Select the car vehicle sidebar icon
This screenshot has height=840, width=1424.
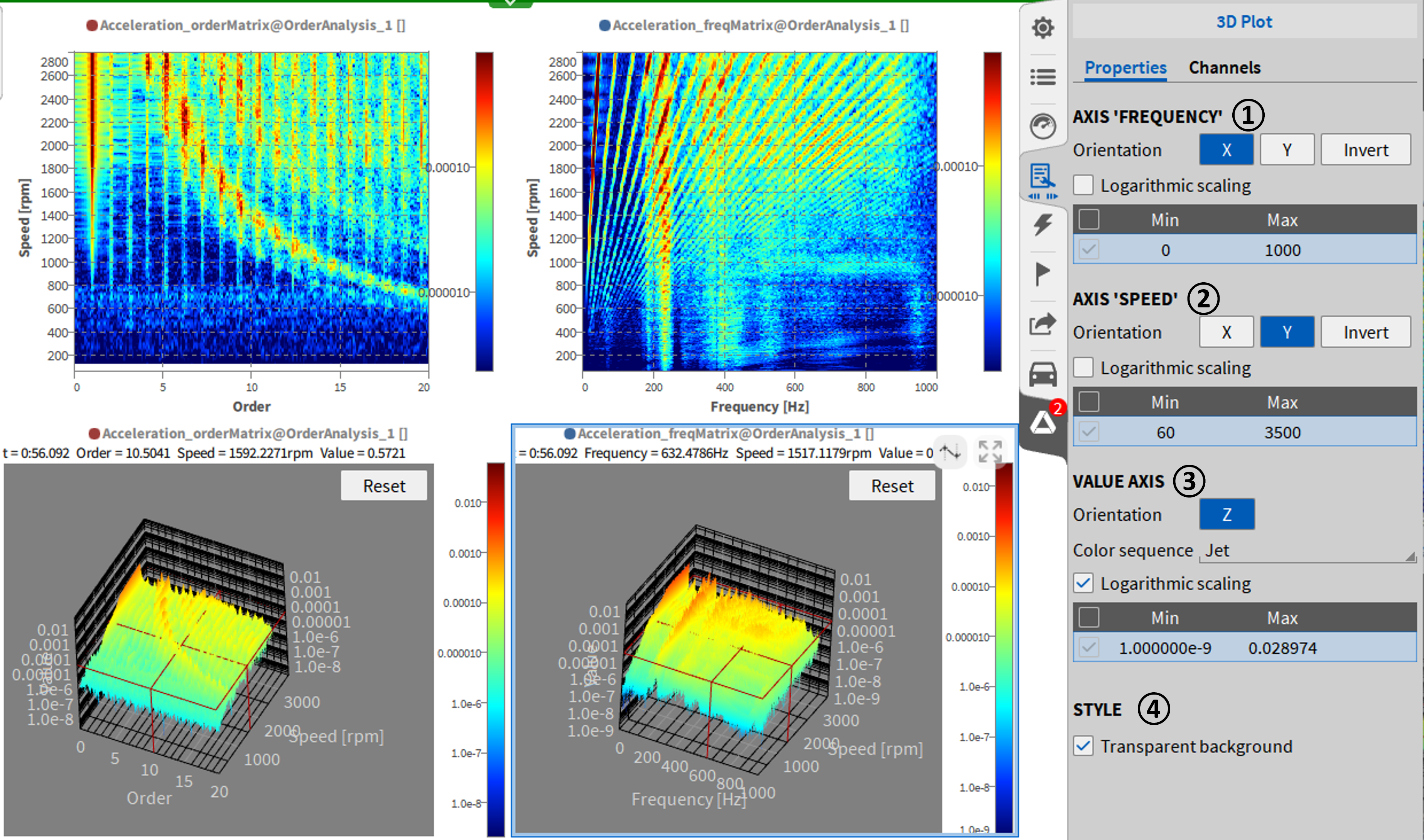1043,374
